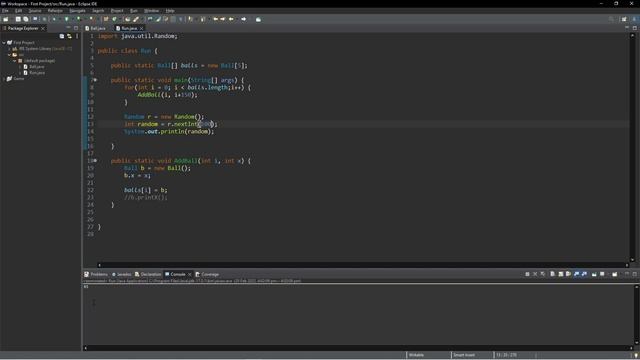Click the Coverage run toolbar icon
640x360 pixels.
(x=79, y=19)
